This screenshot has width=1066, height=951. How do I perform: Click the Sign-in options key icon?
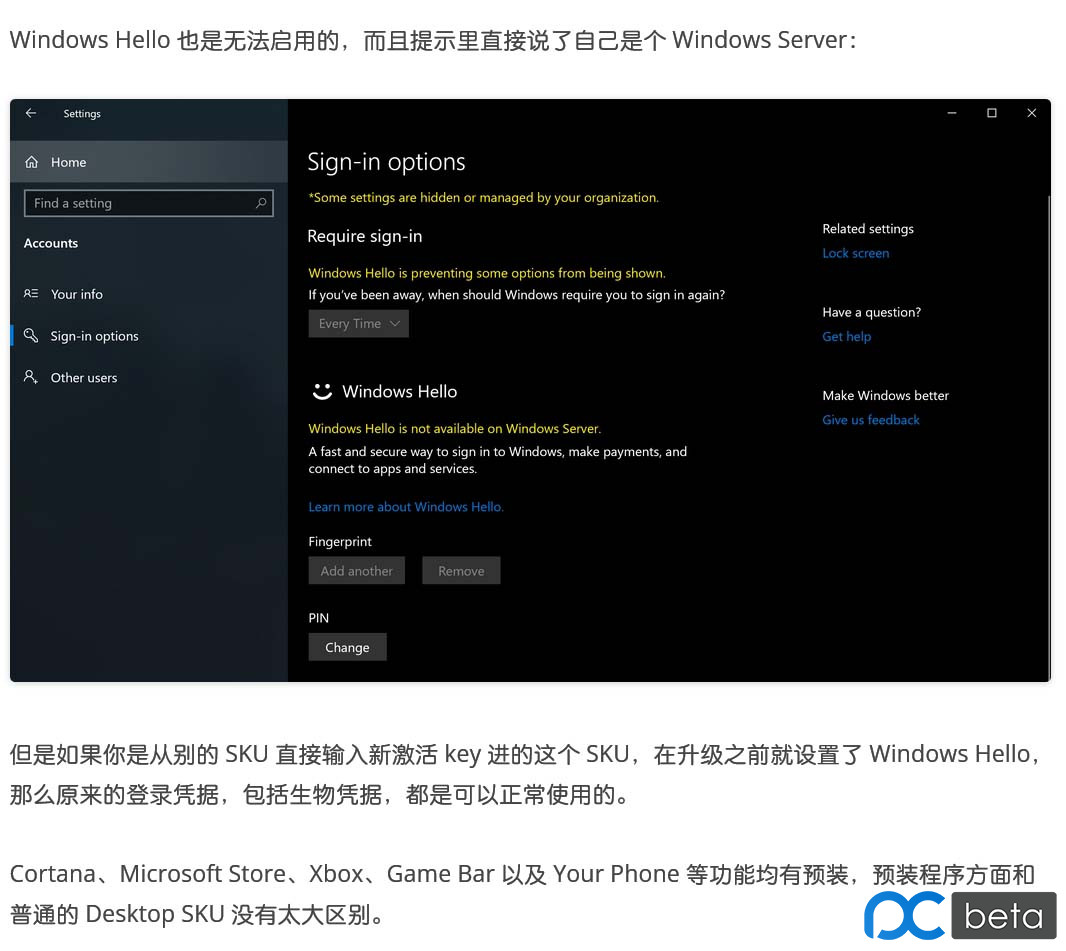coord(31,335)
